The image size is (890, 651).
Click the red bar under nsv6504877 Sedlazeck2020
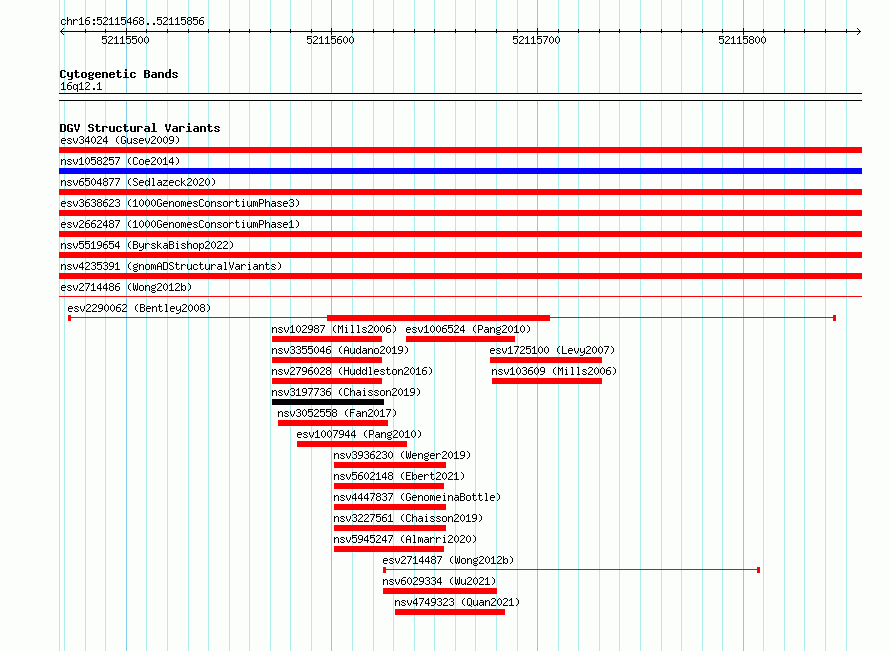click(x=460, y=192)
